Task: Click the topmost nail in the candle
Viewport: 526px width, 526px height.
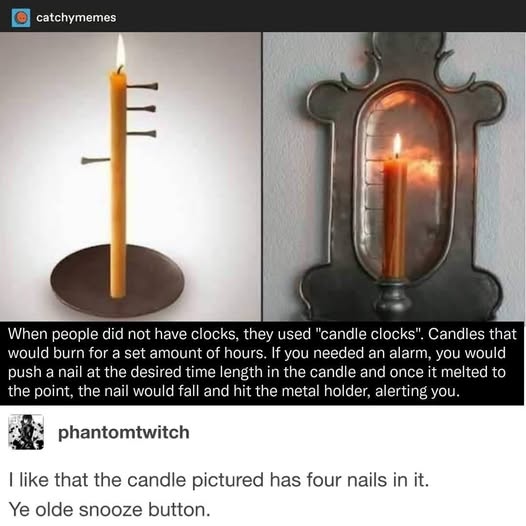Action: coord(142,86)
